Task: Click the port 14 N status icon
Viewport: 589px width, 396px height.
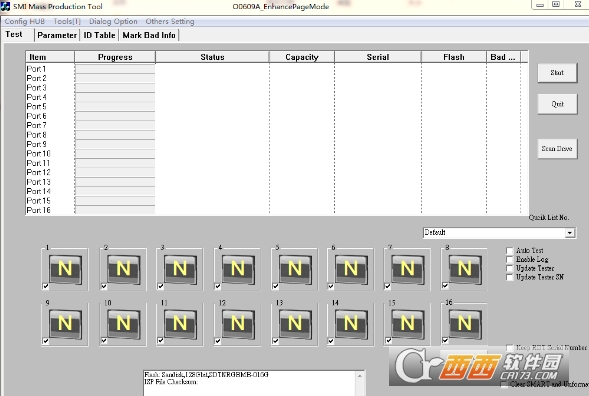Action: click(x=351, y=324)
